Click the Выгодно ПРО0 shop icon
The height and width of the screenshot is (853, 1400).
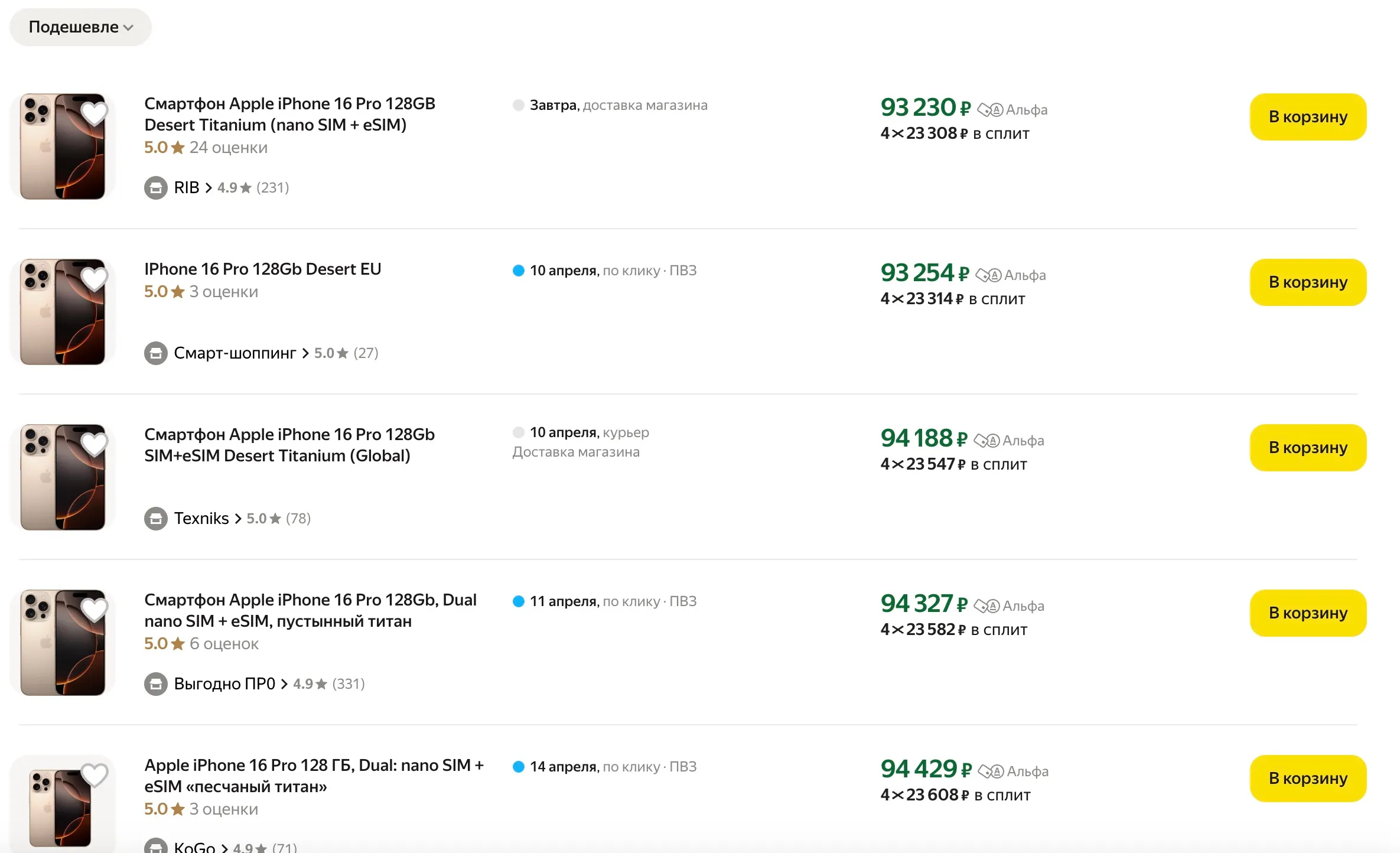[156, 684]
